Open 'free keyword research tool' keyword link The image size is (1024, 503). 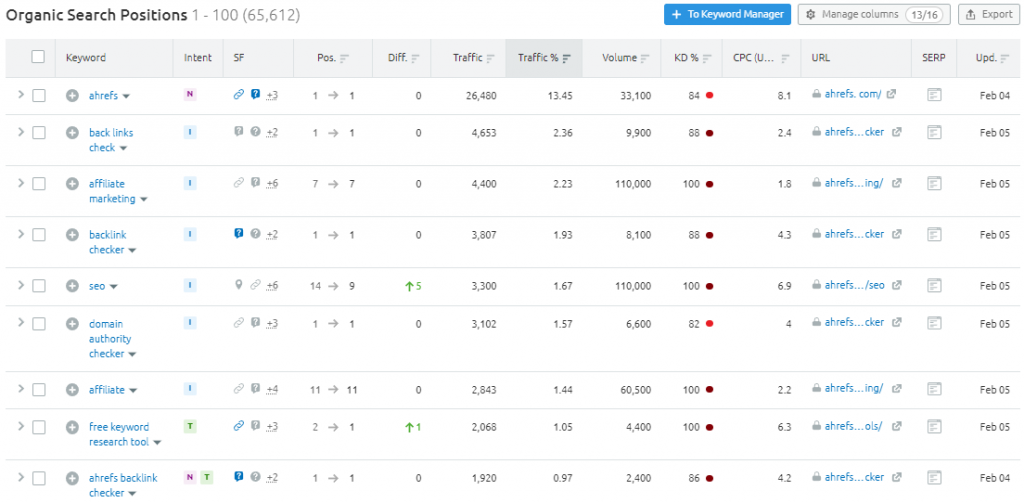click(x=119, y=434)
